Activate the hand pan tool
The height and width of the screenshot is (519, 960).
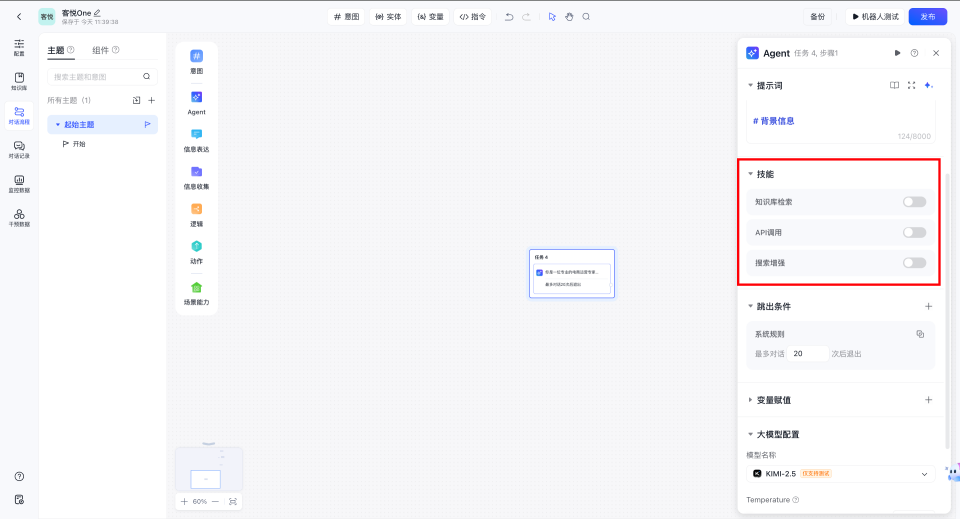(569, 17)
